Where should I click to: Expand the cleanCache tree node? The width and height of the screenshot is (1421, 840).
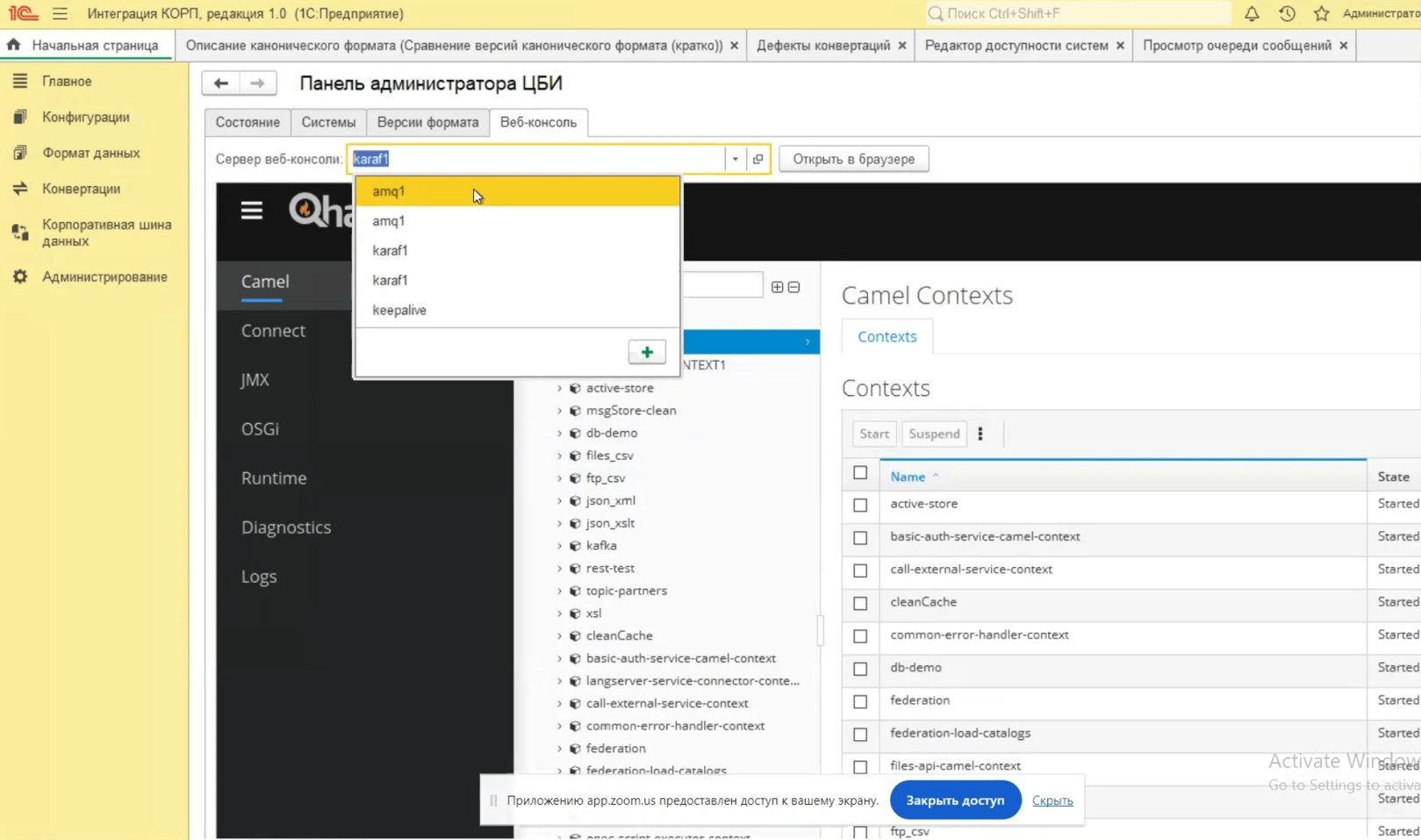coord(559,635)
